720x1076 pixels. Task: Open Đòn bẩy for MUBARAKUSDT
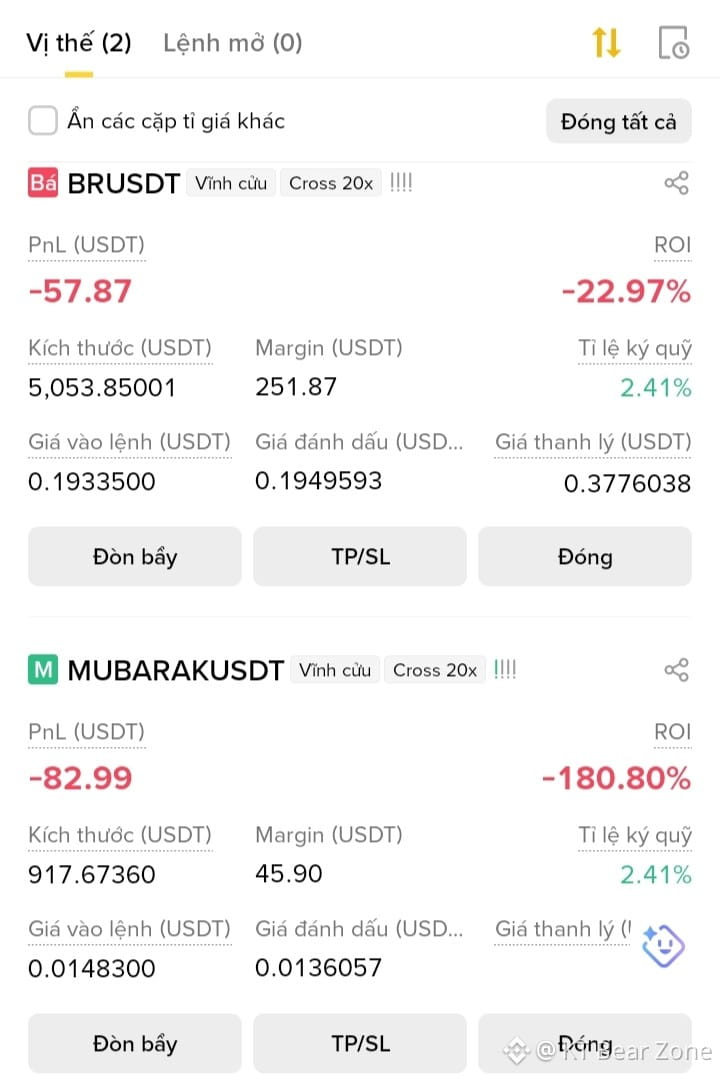135,1043
